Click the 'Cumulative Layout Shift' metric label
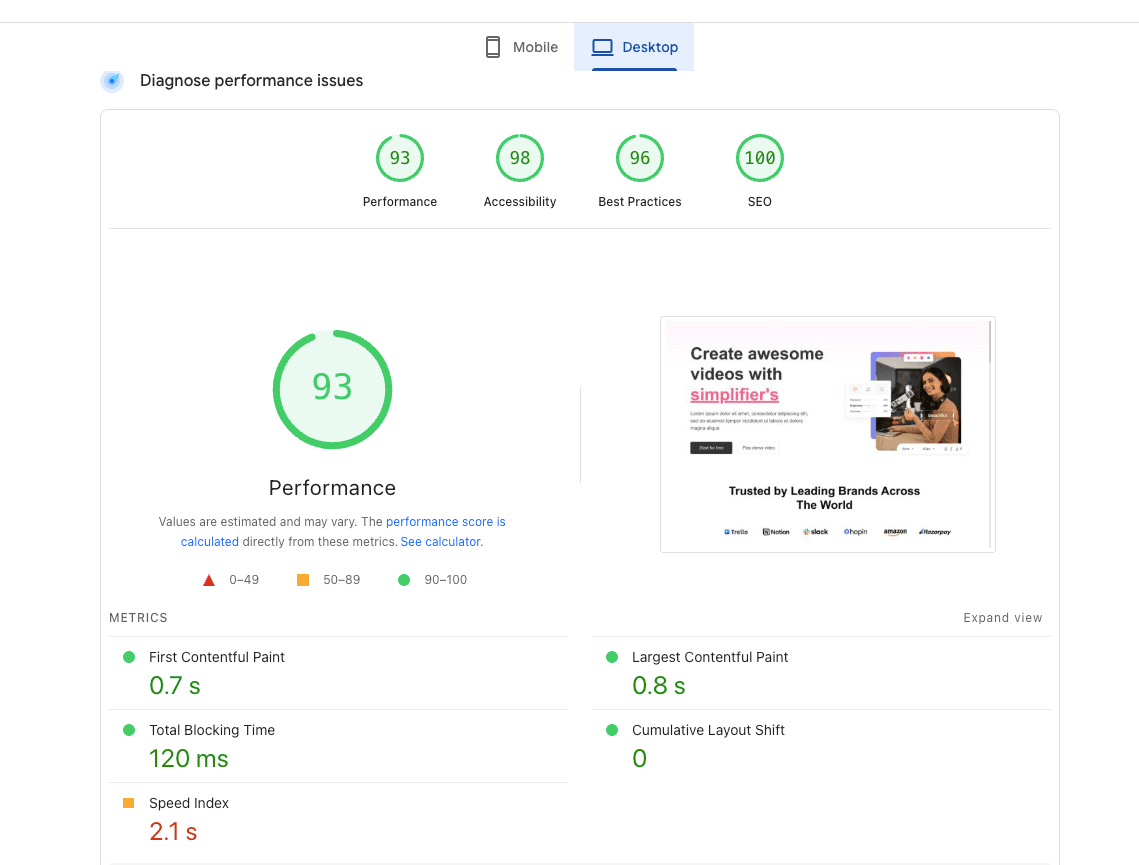The image size is (1139, 865). tap(708, 730)
